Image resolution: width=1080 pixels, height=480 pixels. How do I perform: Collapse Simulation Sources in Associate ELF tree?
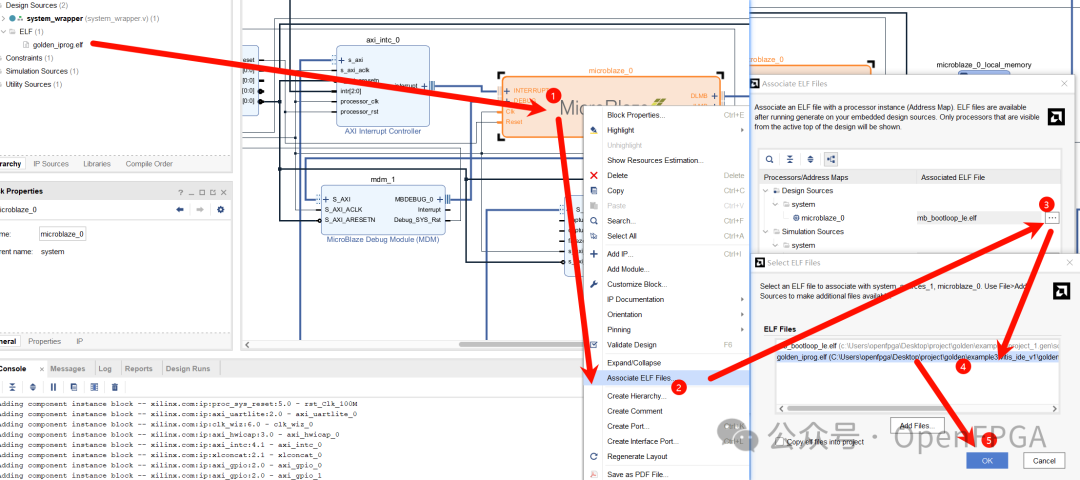(x=767, y=231)
